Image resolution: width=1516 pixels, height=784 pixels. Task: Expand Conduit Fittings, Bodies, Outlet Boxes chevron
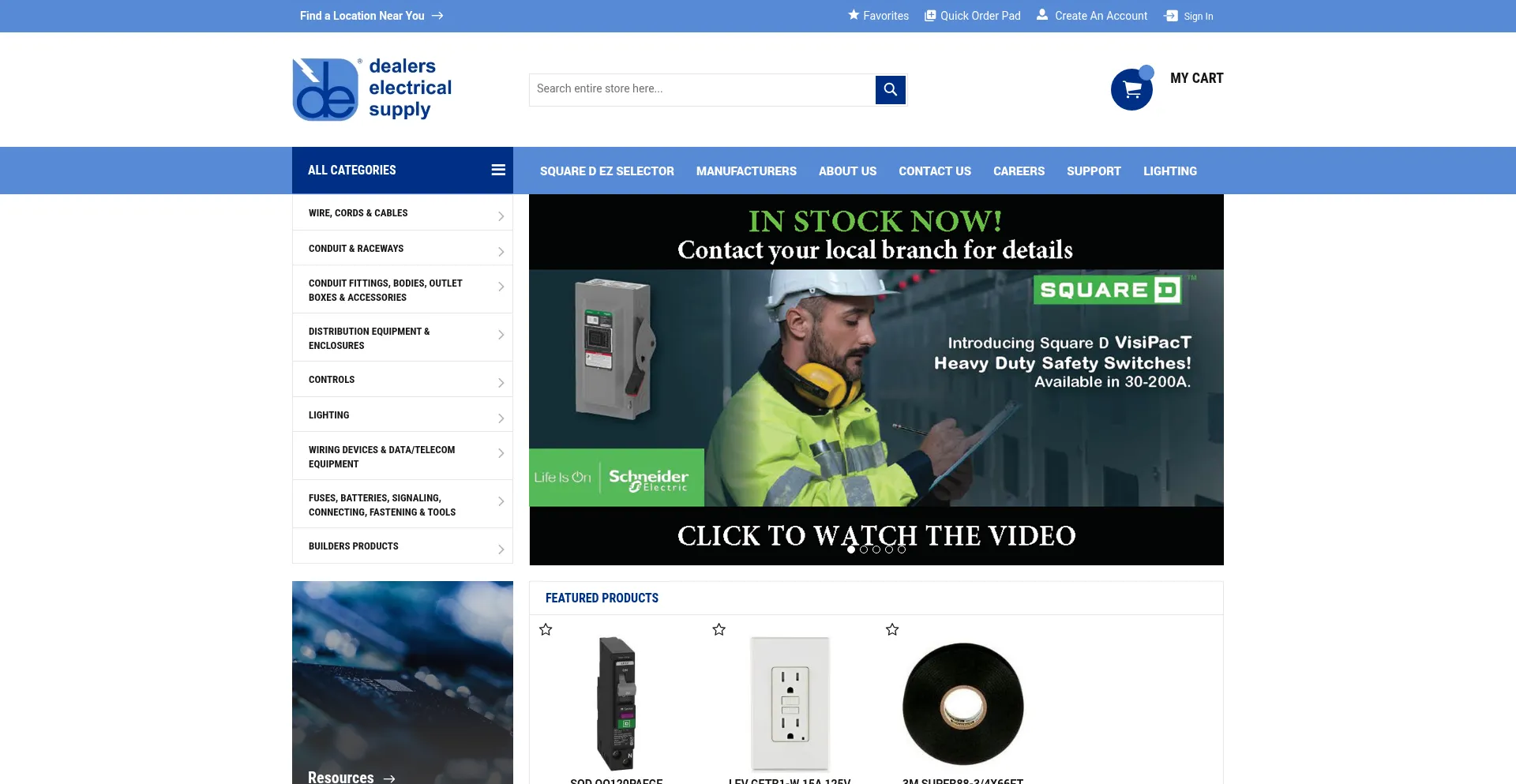(x=501, y=287)
